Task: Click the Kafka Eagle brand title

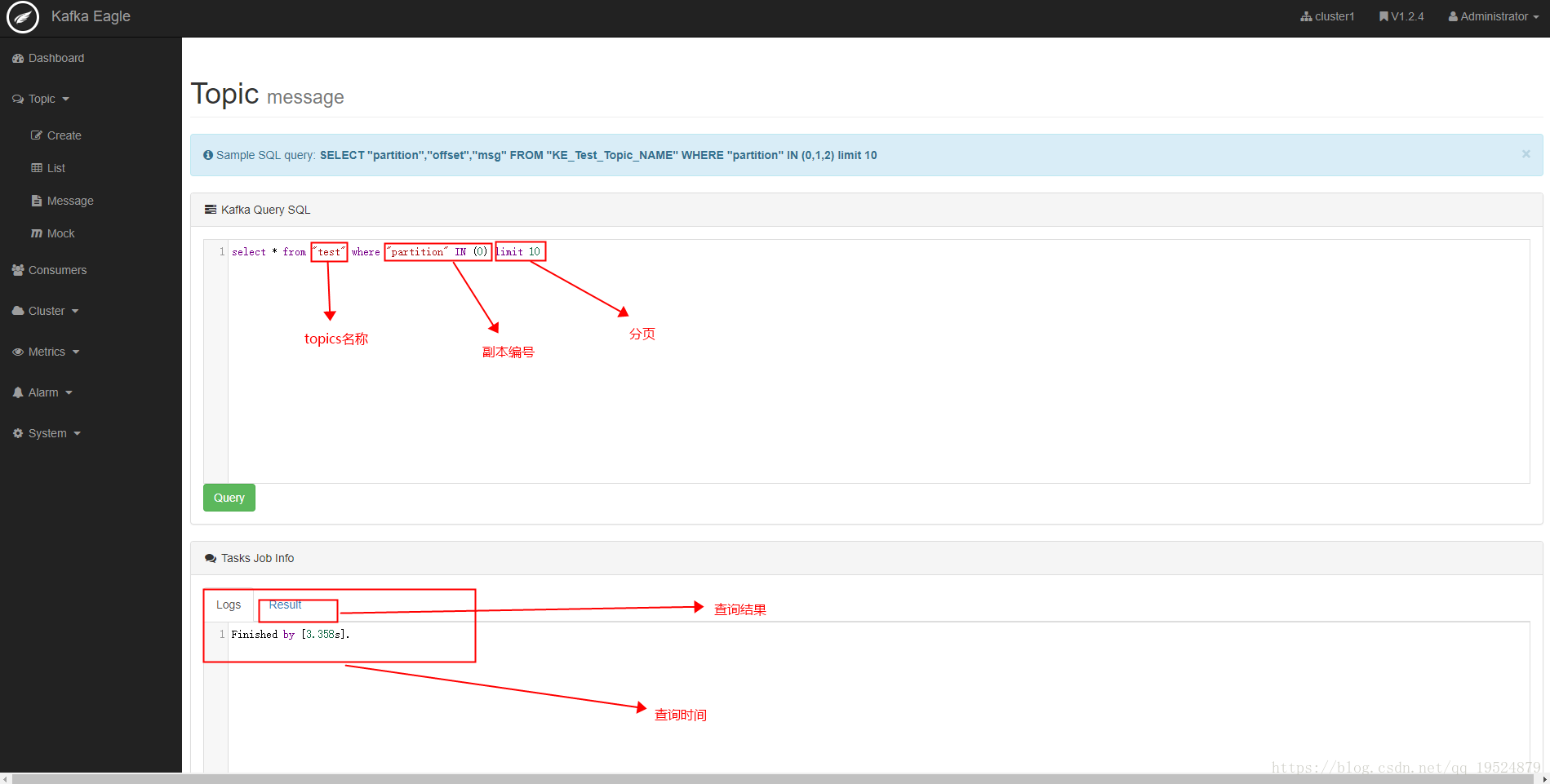Action: click(91, 16)
